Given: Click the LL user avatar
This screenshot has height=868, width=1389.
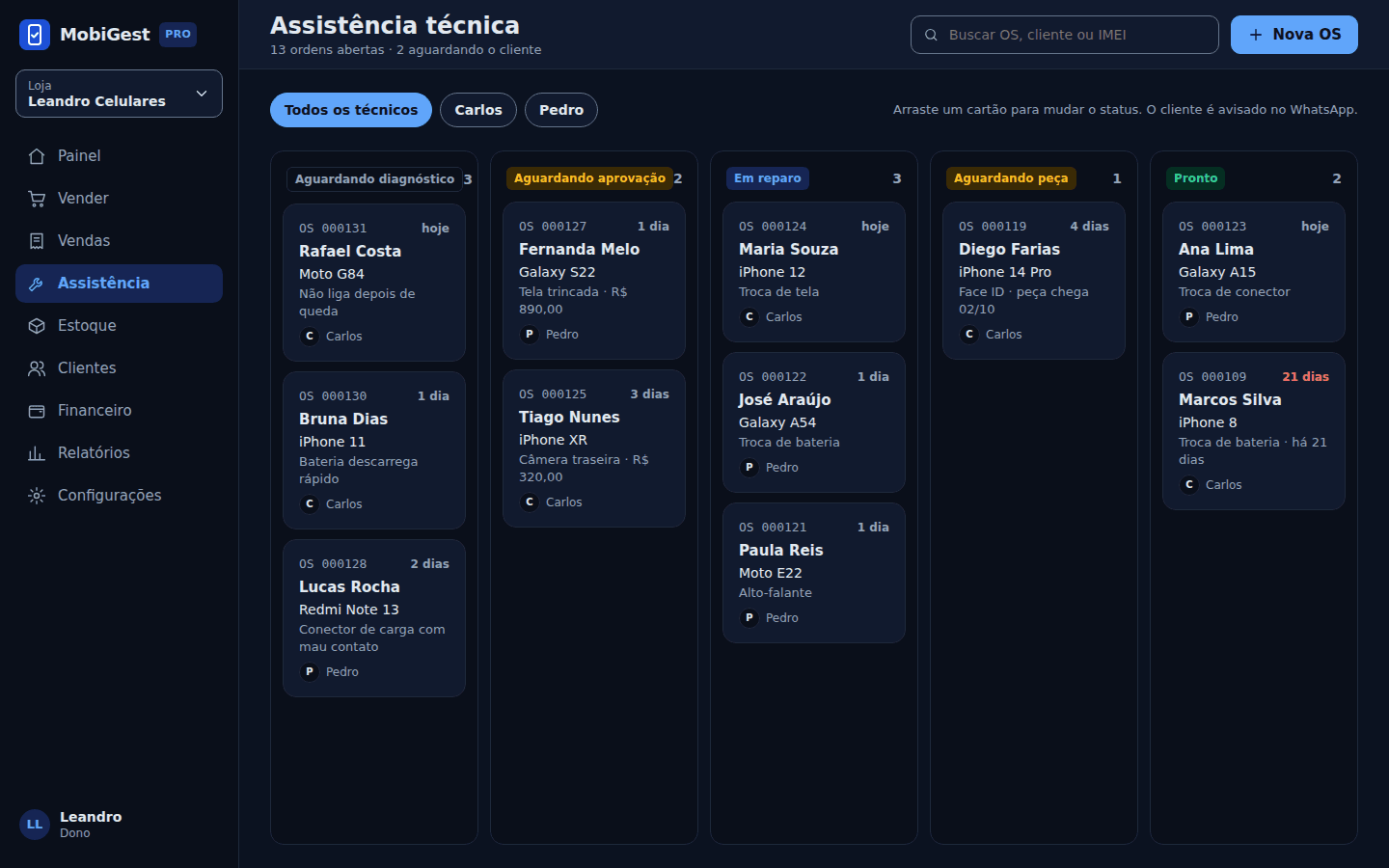Looking at the screenshot, I should (x=35, y=825).
